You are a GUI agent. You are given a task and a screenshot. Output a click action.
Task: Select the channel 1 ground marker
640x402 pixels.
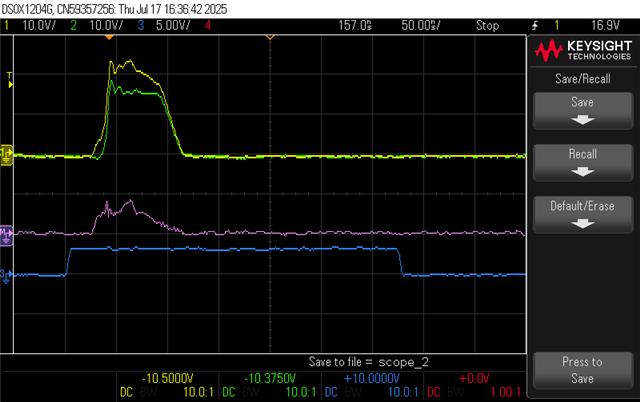(x=7, y=155)
